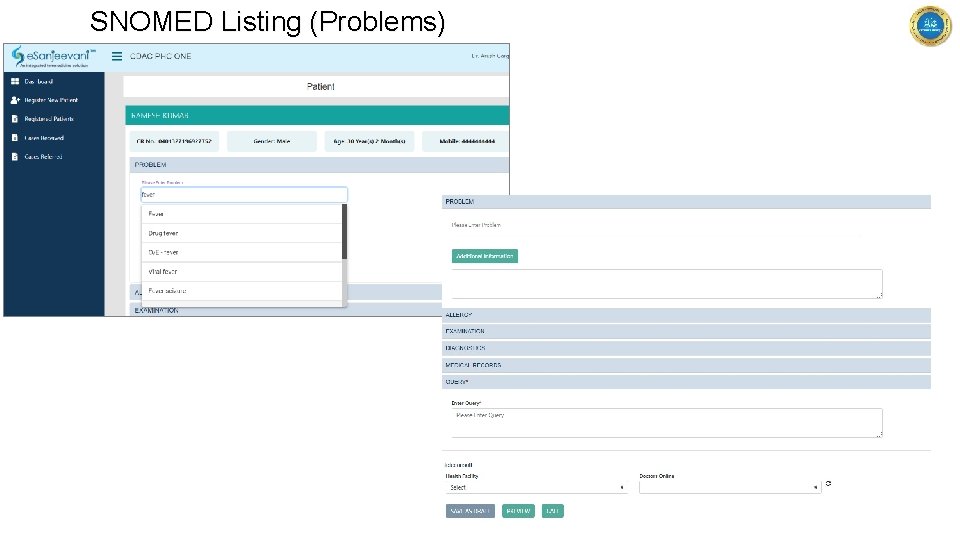Open Dashboard from the sidebar
This screenshot has height=540, width=960.
click(x=39, y=81)
